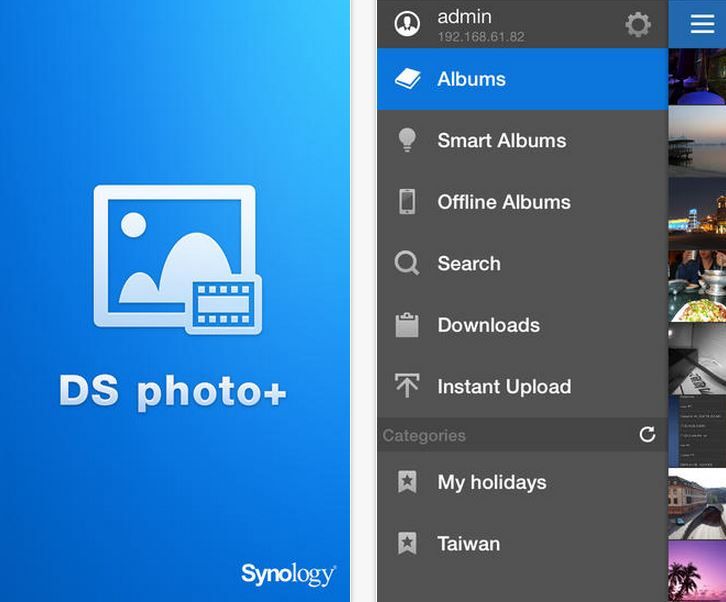The image size is (726, 602).
Task: Go to Offline Albums
Action: coord(523,202)
